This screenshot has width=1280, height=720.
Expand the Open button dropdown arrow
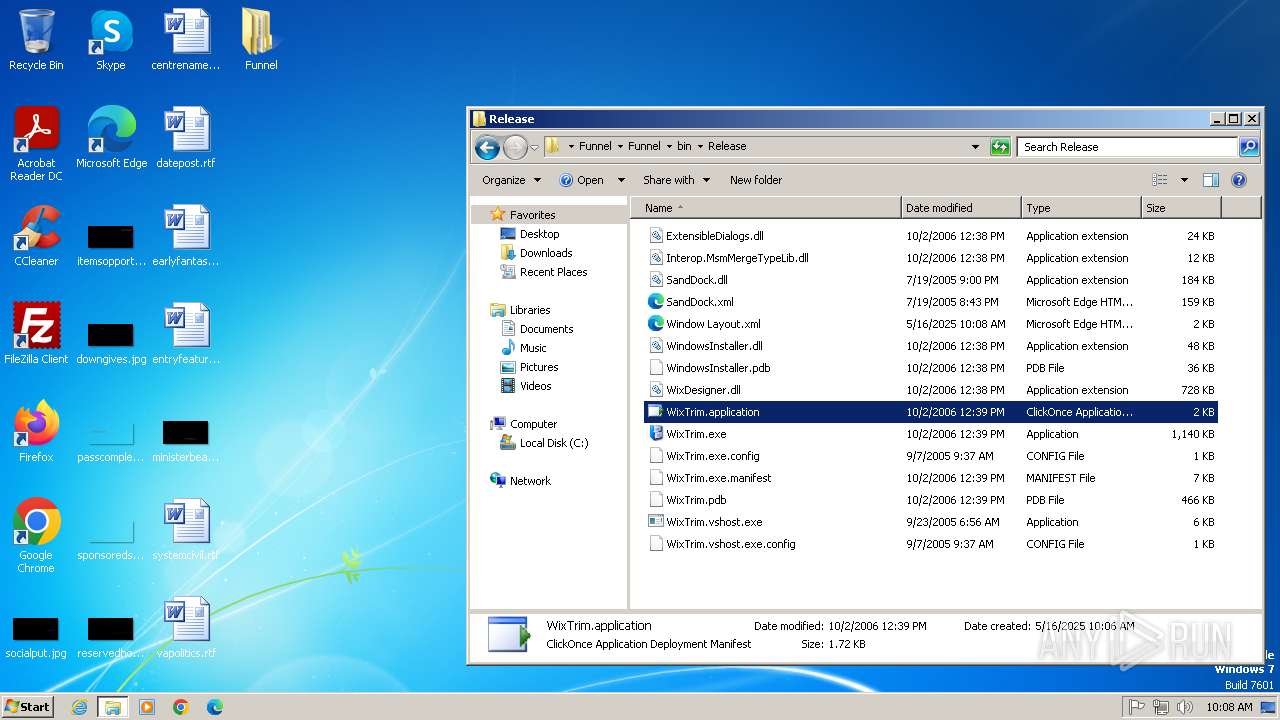[621, 180]
